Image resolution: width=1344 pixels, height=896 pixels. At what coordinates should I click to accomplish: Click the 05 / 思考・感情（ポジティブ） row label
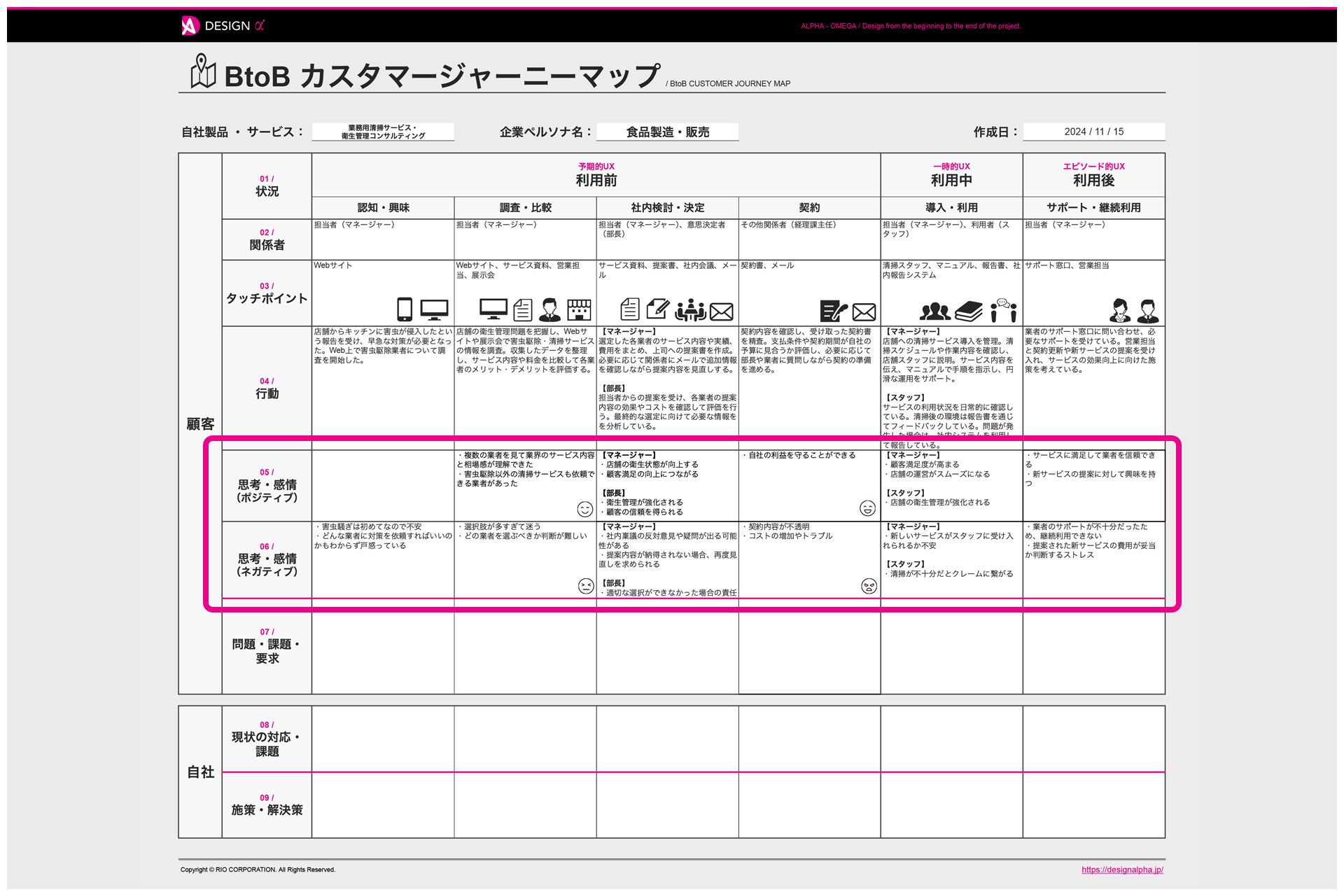pos(267,485)
